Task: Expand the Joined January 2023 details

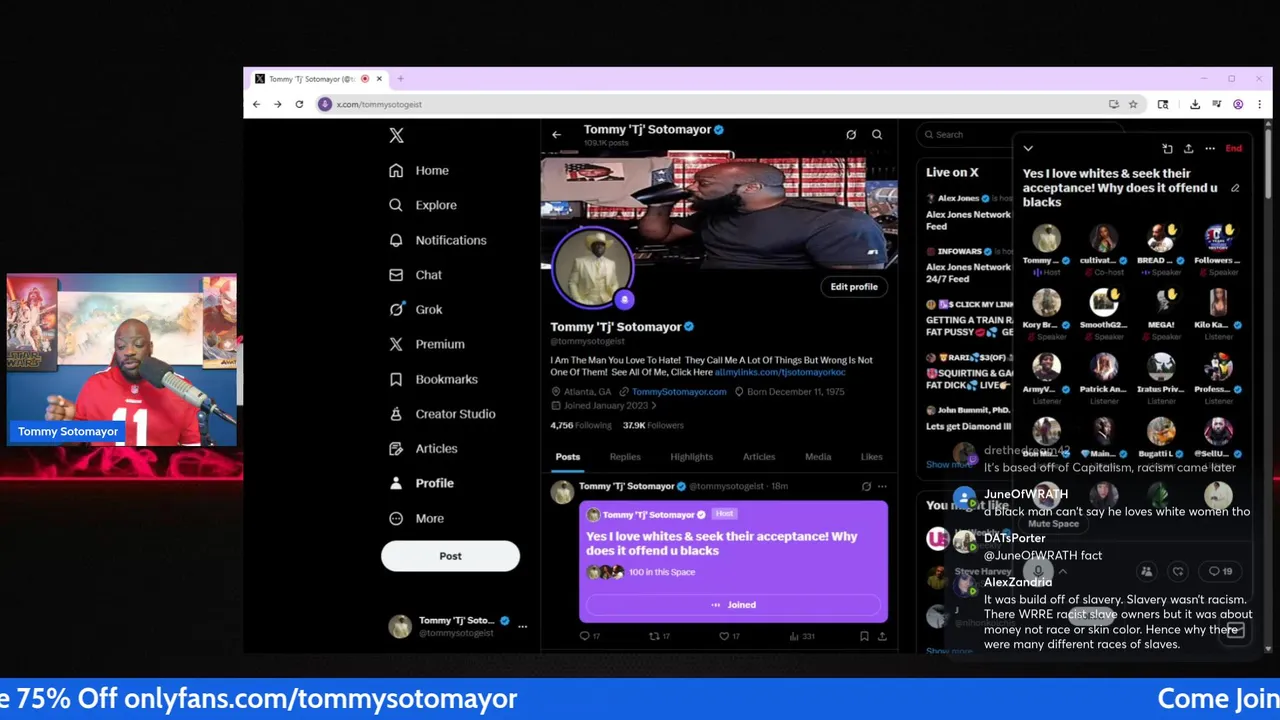Action: pos(605,406)
